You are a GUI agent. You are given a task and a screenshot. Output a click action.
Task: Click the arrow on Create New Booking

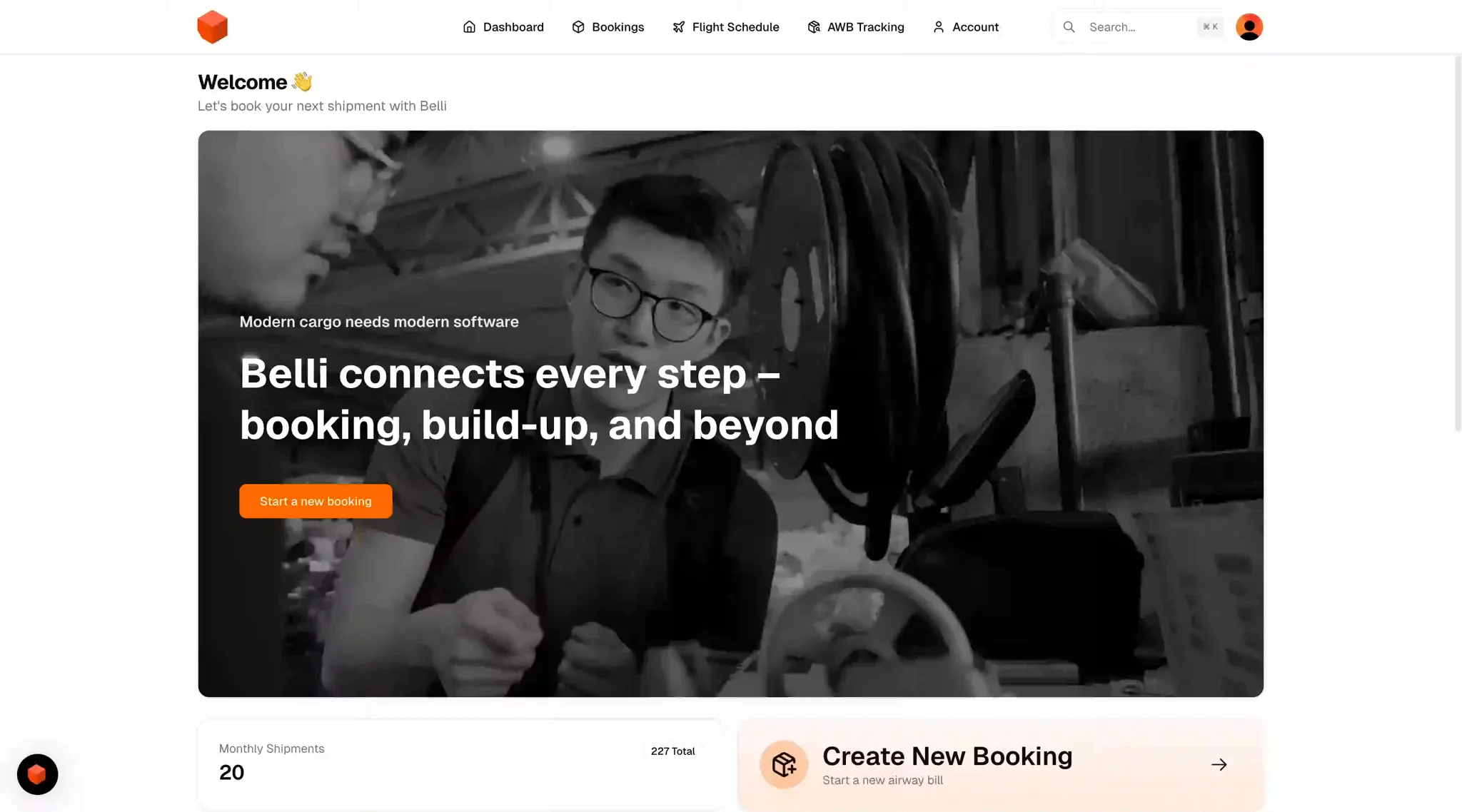(1219, 764)
